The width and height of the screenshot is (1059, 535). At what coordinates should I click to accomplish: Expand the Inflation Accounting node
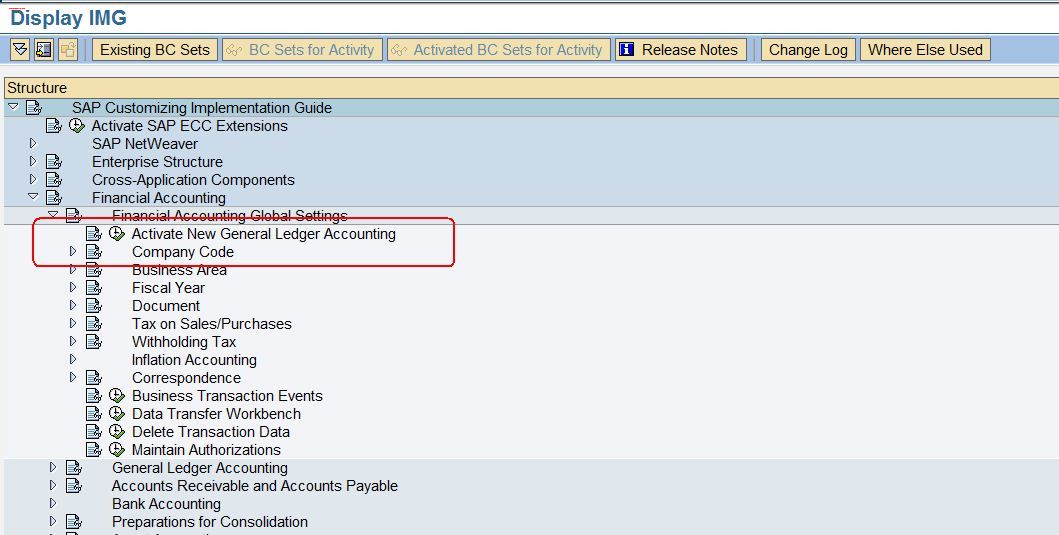73,359
